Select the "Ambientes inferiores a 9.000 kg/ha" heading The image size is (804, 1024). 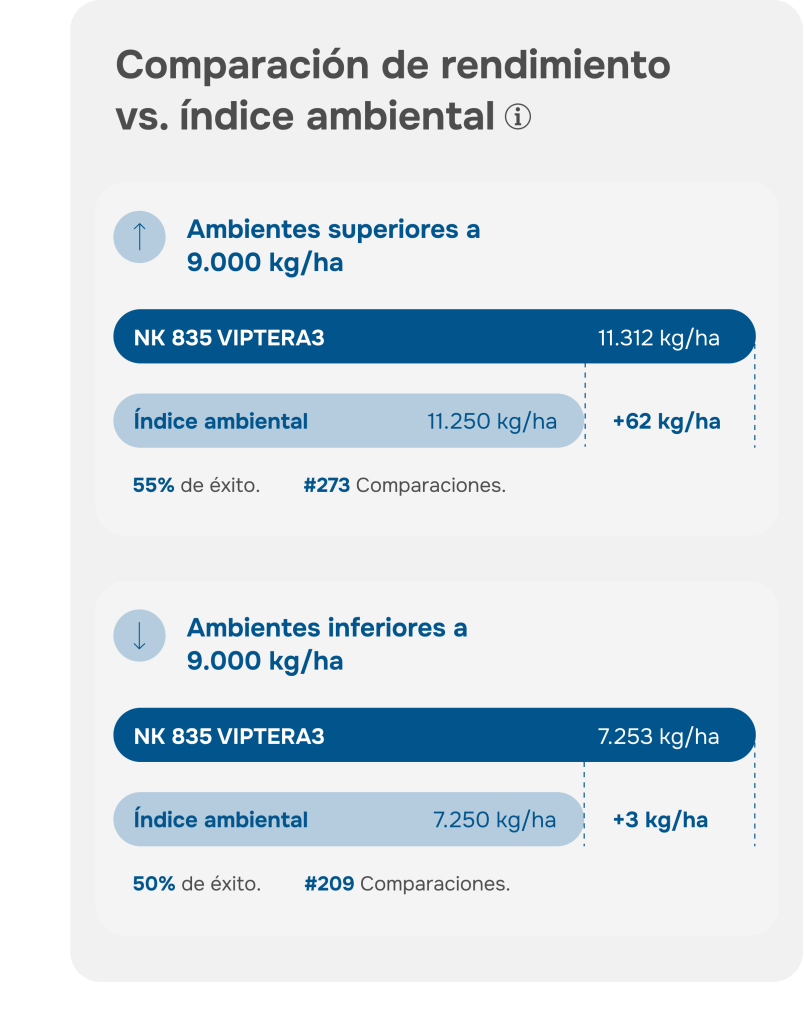(x=327, y=644)
